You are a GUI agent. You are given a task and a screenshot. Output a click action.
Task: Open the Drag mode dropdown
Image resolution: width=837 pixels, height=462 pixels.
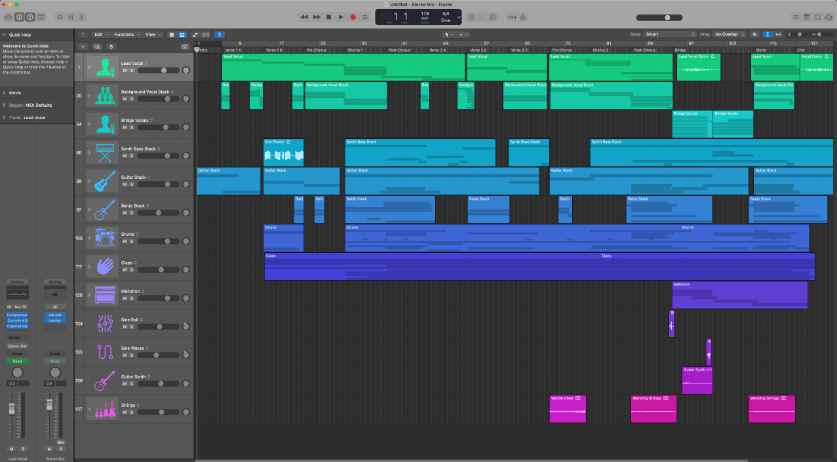coord(729,35)
